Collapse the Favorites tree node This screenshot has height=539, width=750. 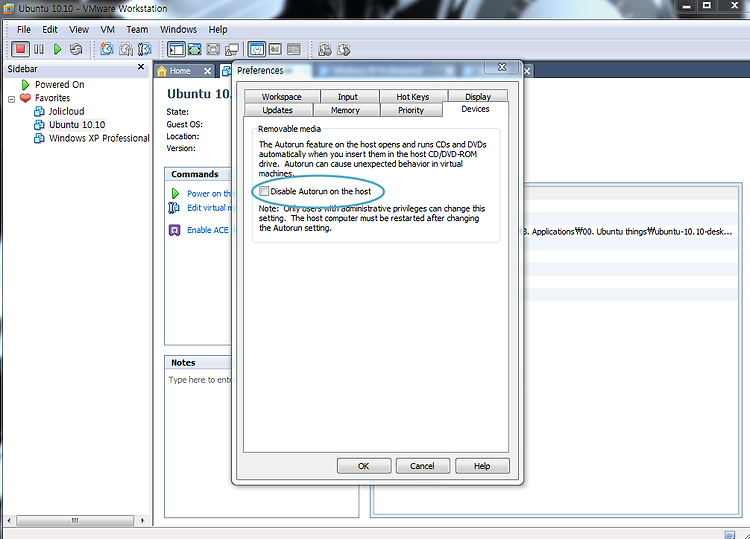(11, 99)
